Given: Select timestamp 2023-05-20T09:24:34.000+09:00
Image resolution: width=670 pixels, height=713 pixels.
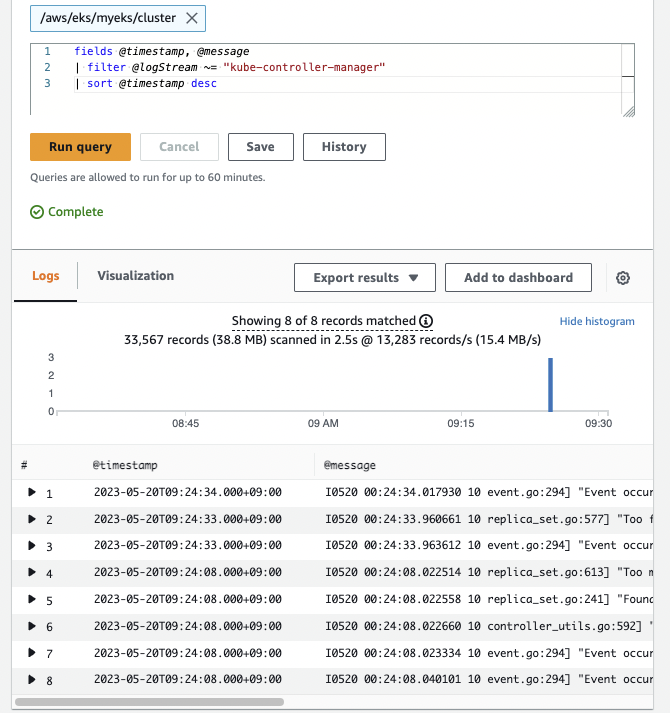Looking at the screenshot, I should point(188,492).
